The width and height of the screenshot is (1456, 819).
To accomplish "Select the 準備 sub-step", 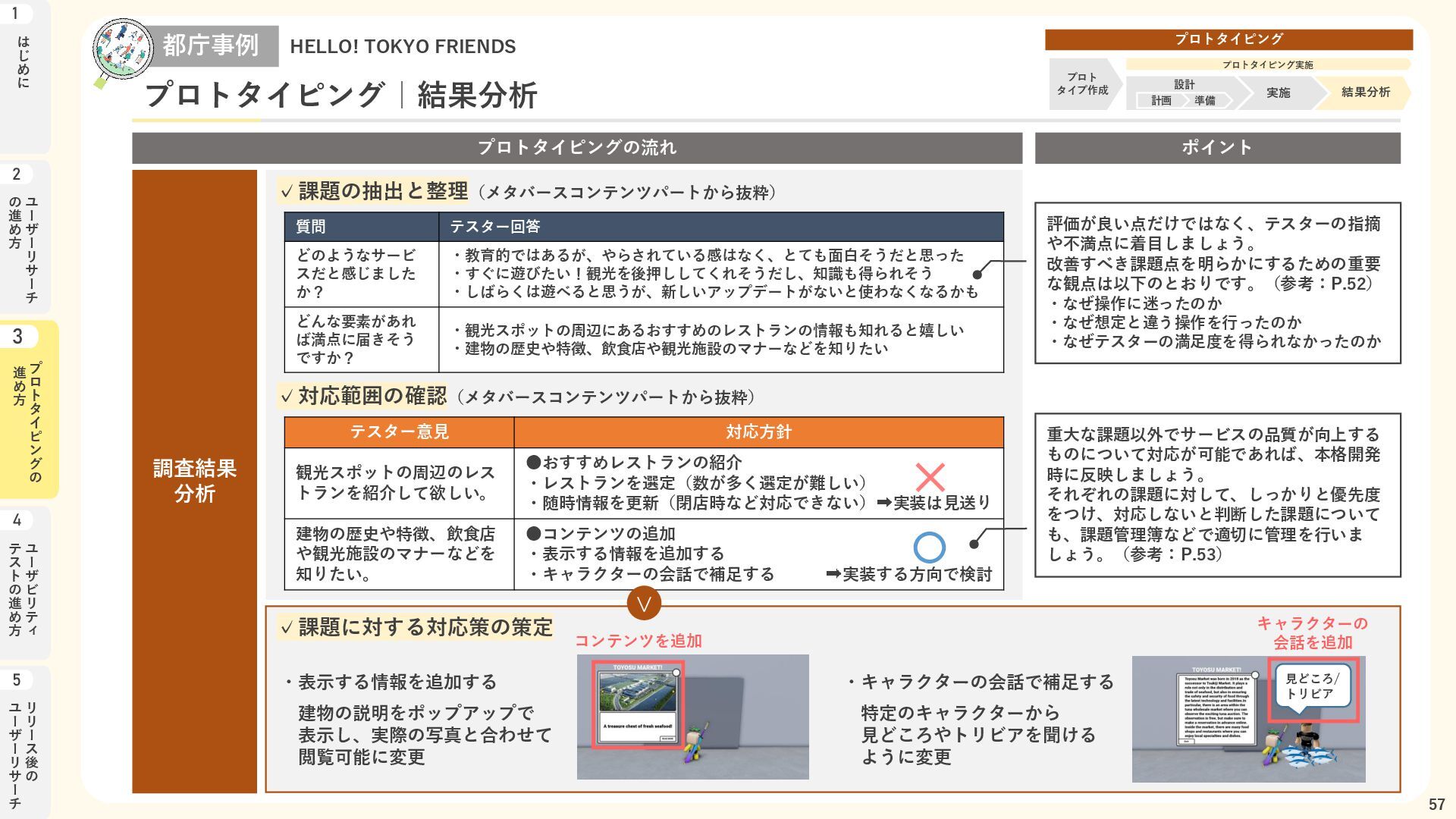I will tap(1205, 100).
